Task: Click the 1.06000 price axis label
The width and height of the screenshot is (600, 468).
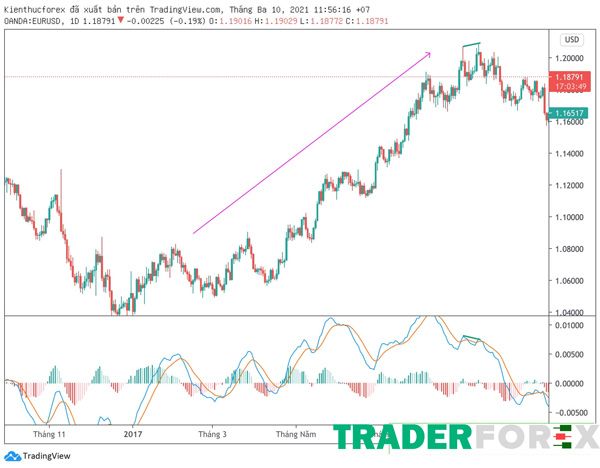Action: [x=569, y=280]
